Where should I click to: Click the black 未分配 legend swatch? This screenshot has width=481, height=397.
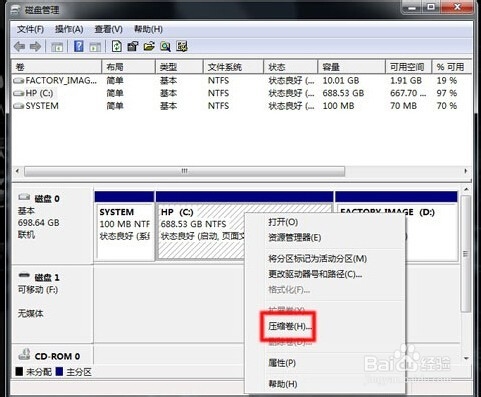click(x=19, y=372)
